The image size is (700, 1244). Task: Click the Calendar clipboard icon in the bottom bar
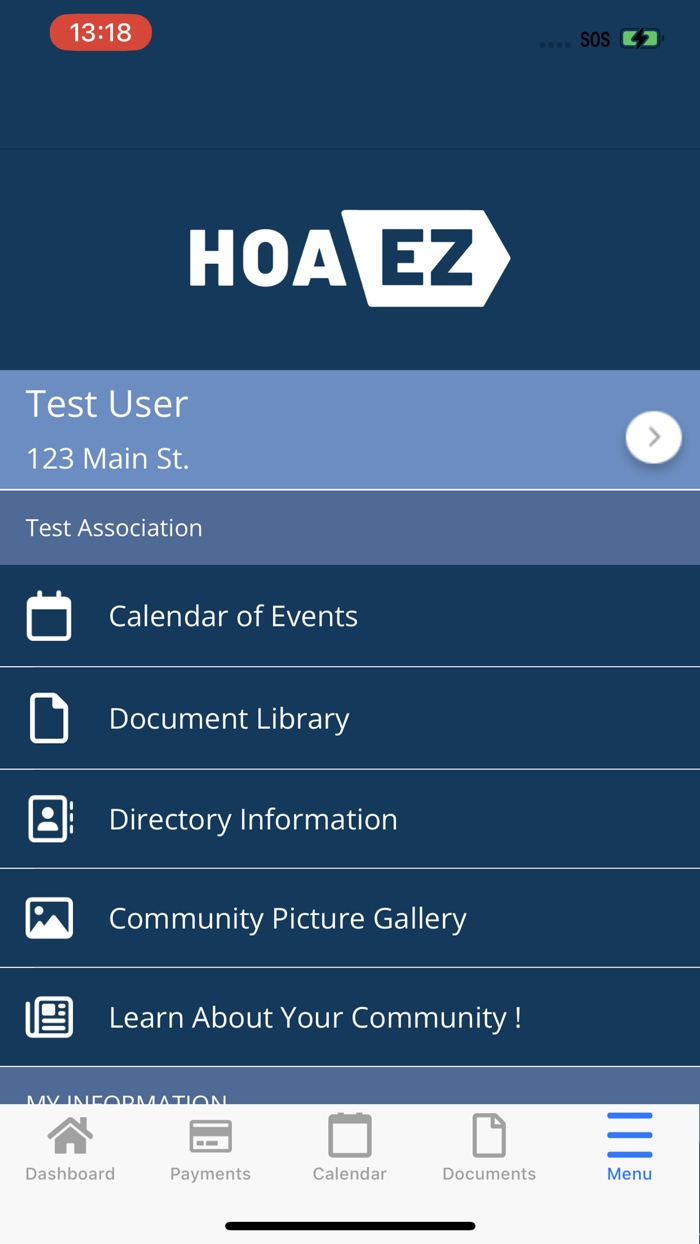coord(349,1136)
